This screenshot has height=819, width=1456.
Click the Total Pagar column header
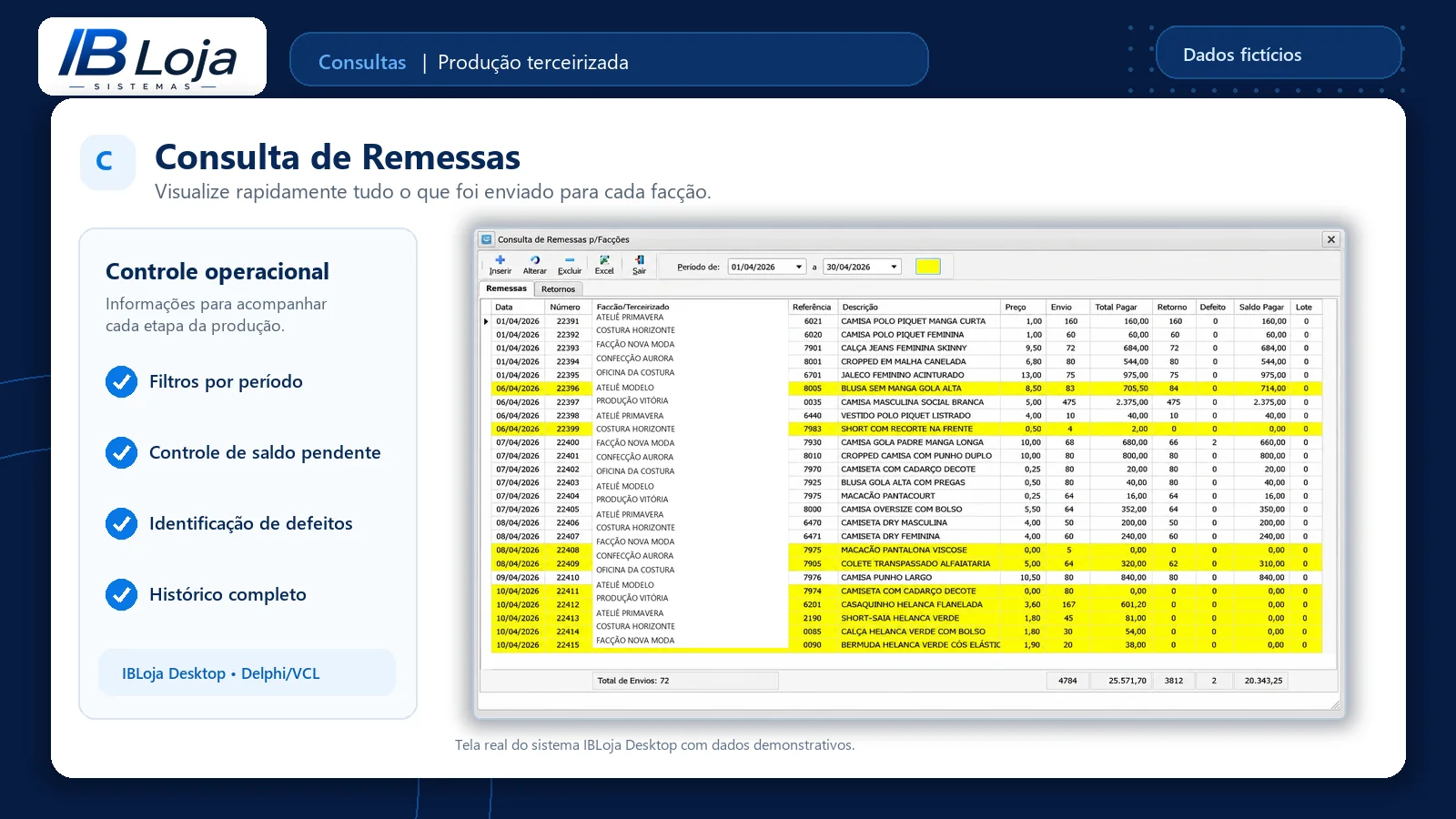click(x=1121, y=307)
